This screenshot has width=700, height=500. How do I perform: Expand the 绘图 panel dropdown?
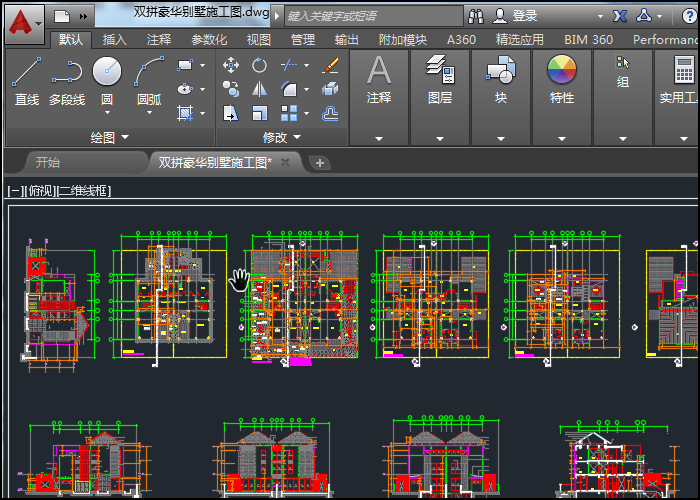coord(125,138)
